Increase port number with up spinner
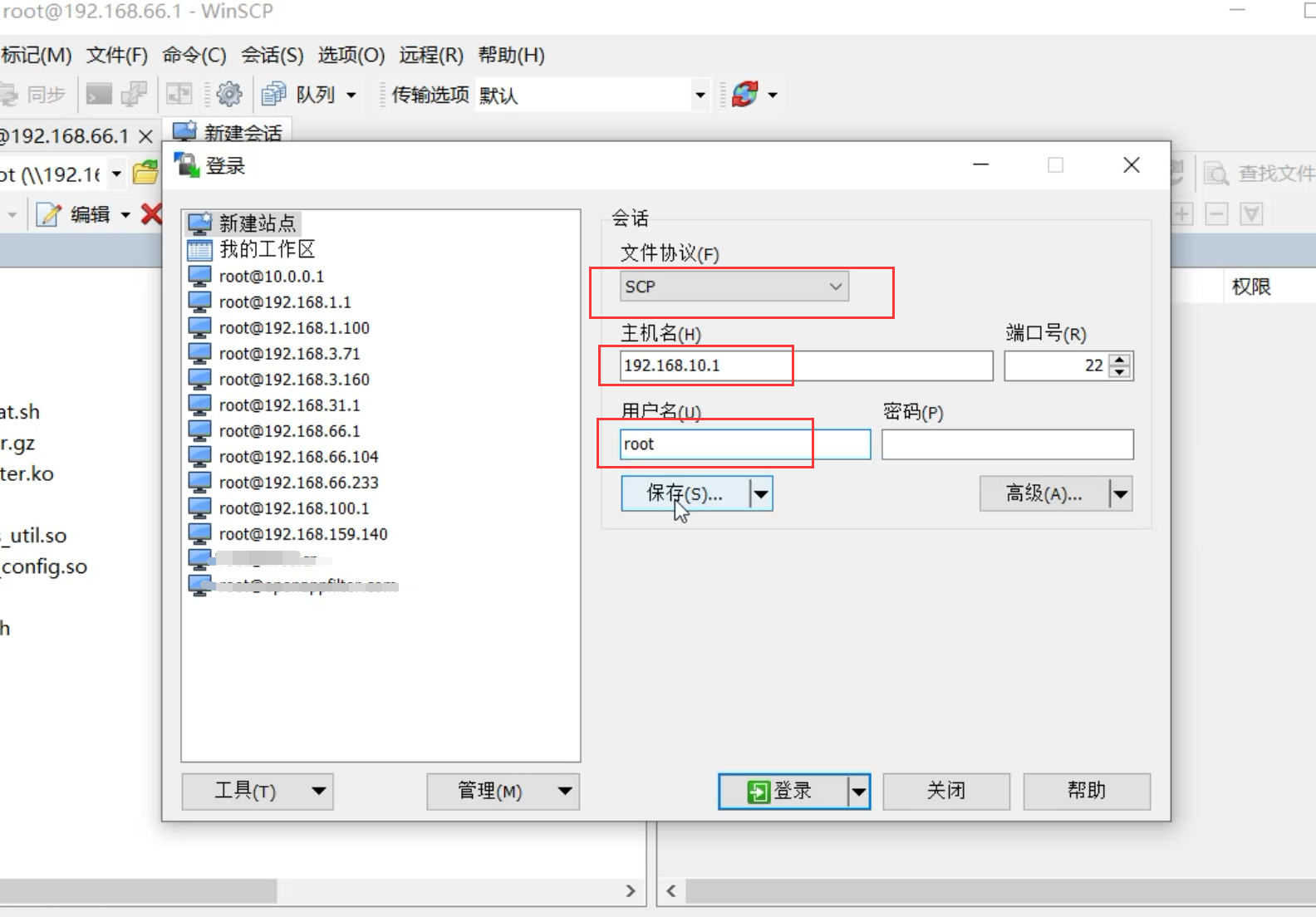This screenshot has height=917, width=1316. tap(1121, 360)
